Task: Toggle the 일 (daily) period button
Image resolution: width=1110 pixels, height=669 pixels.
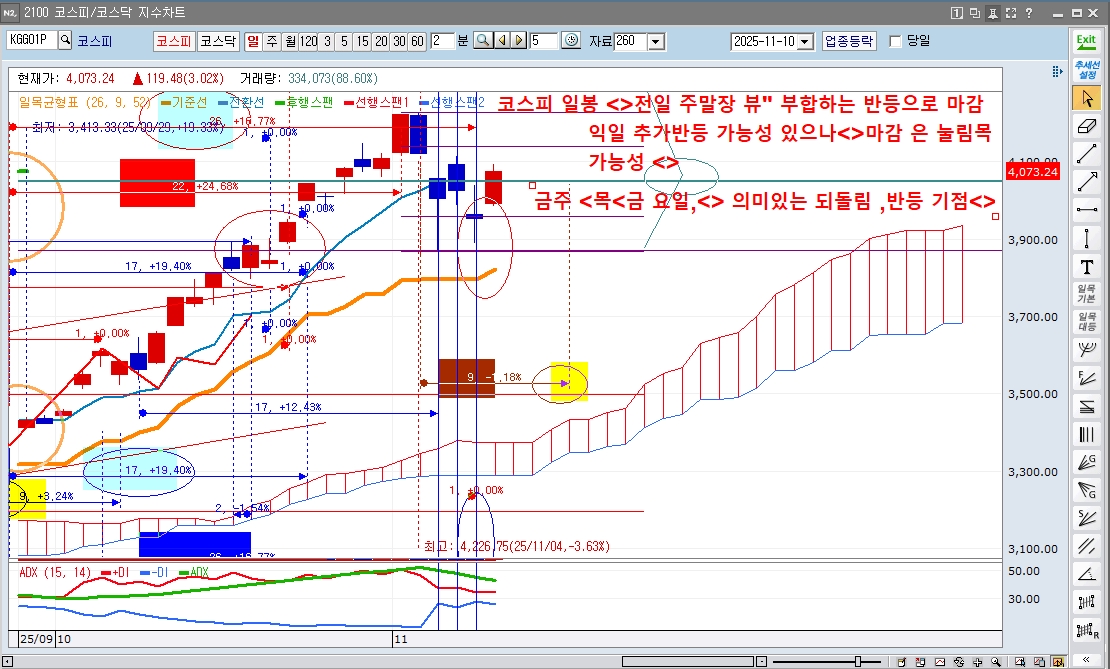Action: [x=252, y=41]
